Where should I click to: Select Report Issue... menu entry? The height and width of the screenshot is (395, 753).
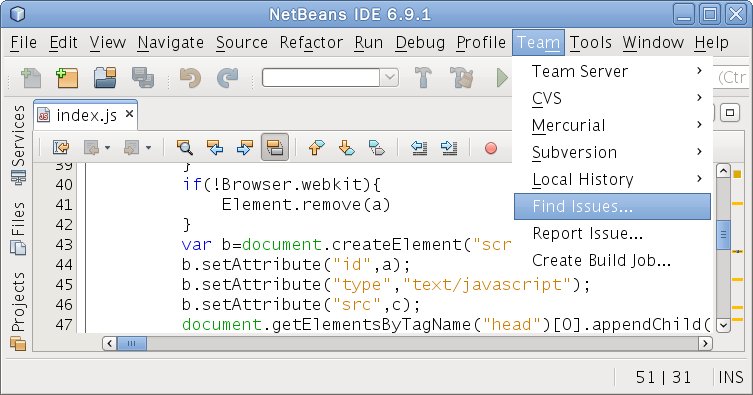click(x=612, y=233)
